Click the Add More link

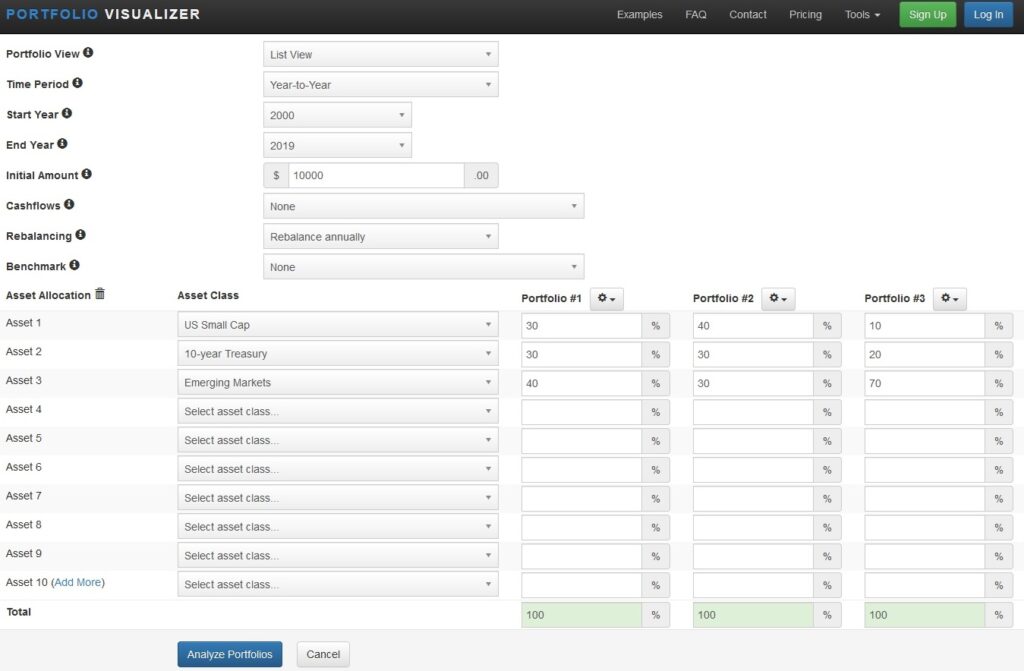[78, 582]
